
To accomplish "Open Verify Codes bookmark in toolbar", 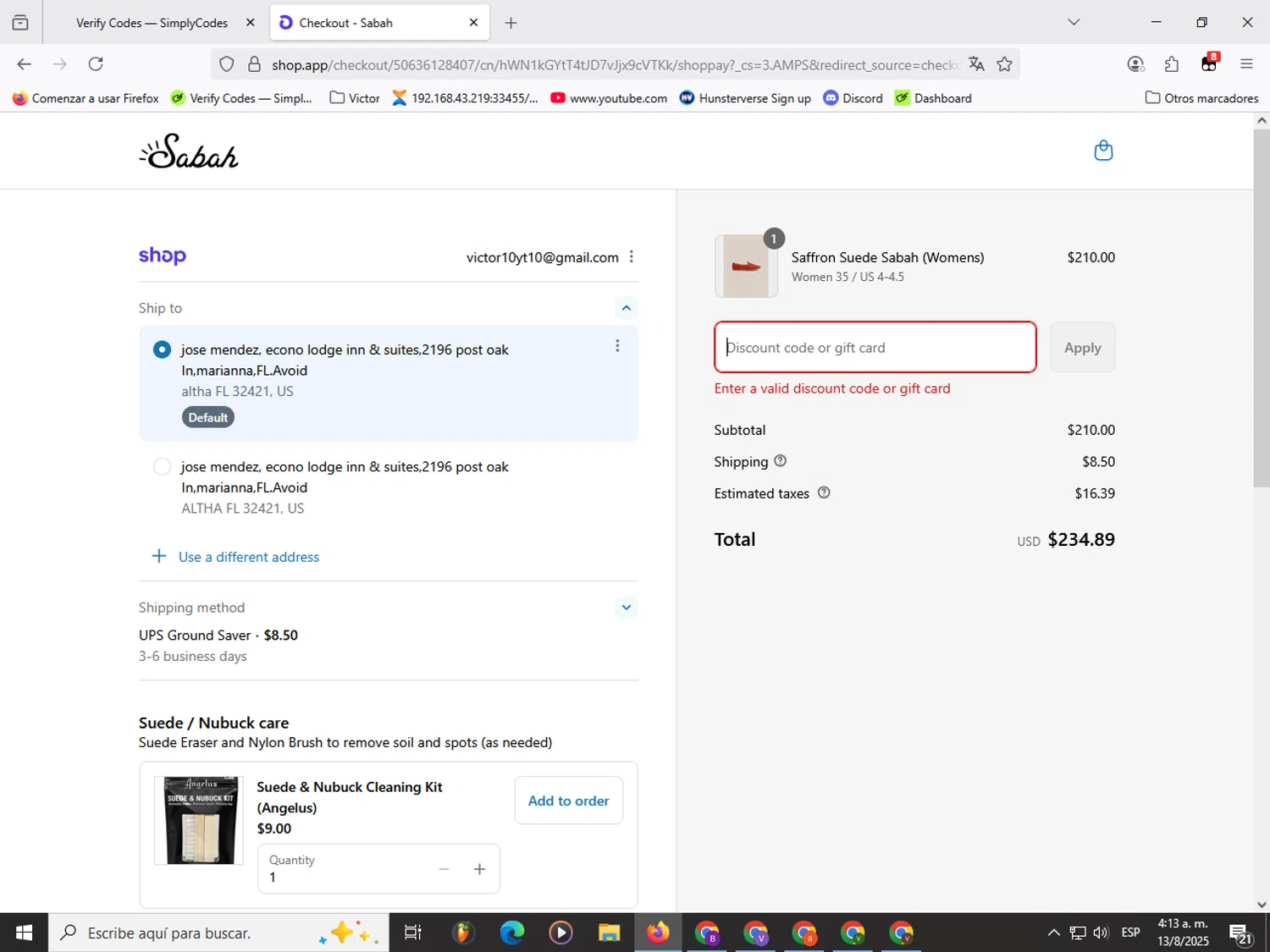I will point(241,98).
